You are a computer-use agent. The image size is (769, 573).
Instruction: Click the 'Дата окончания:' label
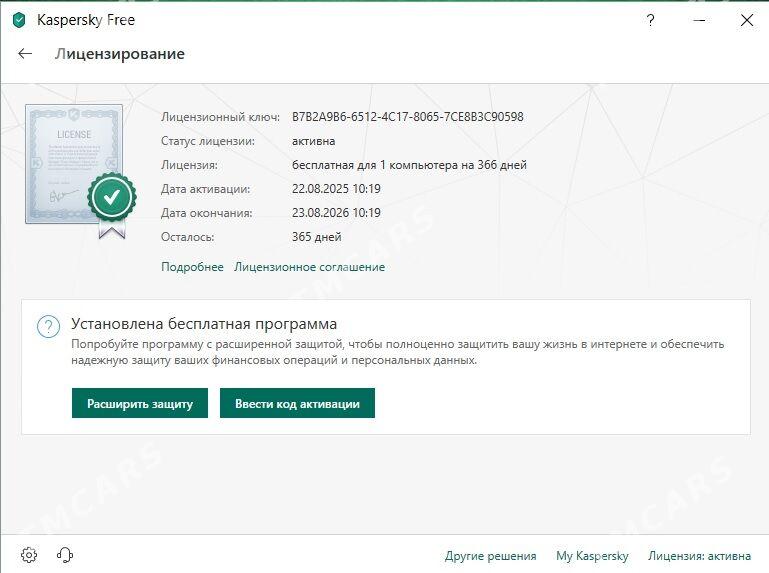point(206,213)
